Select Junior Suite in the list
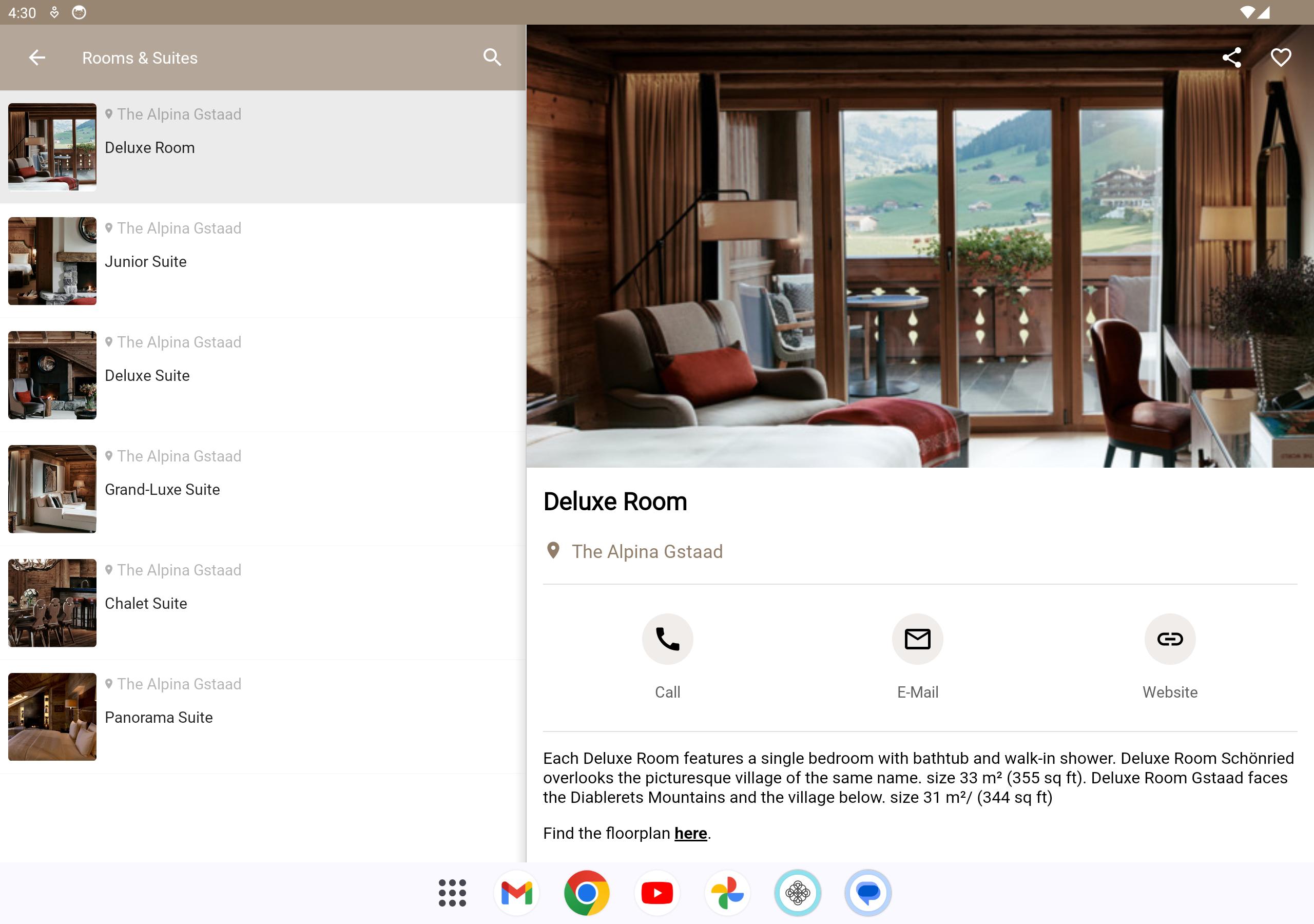The height and width of the screenshot is (924, 1314). click(263, 260)
